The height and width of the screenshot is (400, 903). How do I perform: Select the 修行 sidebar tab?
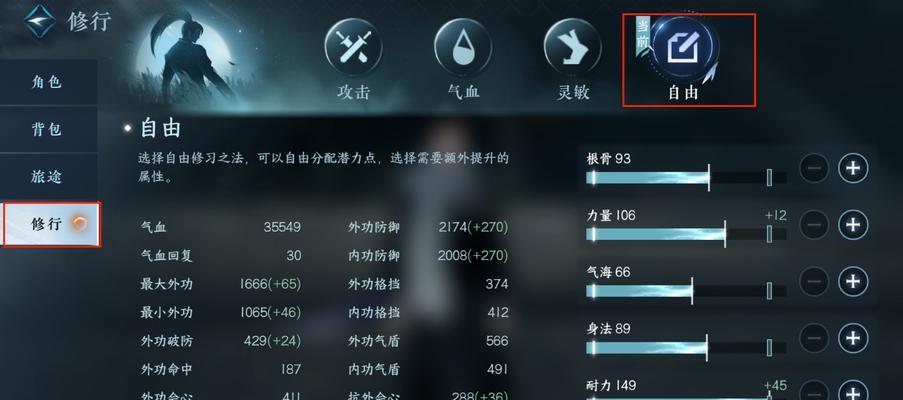coord(51,224)
